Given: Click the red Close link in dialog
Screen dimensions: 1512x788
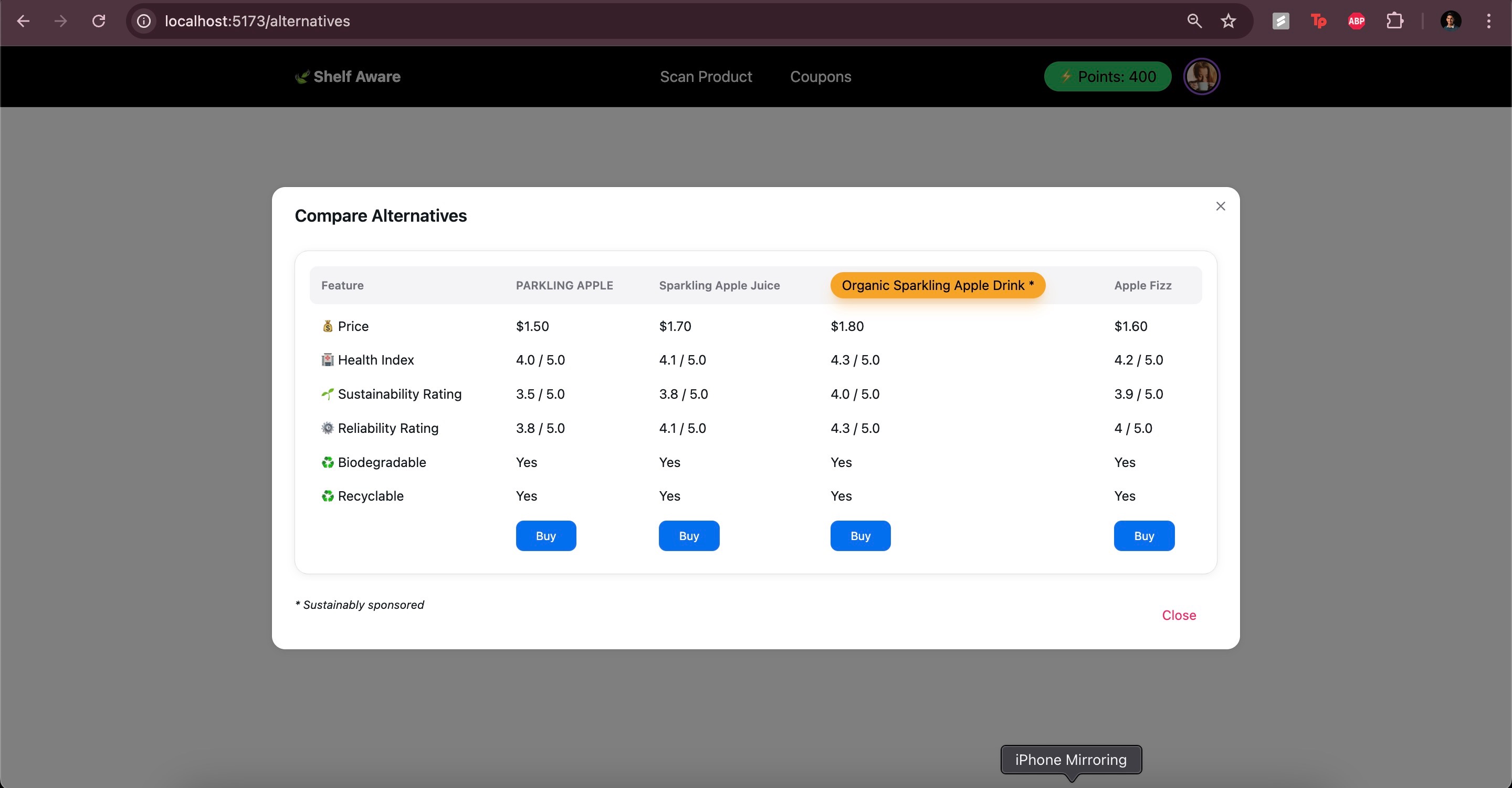Looking at the screenshot, I should point(1179,615).
